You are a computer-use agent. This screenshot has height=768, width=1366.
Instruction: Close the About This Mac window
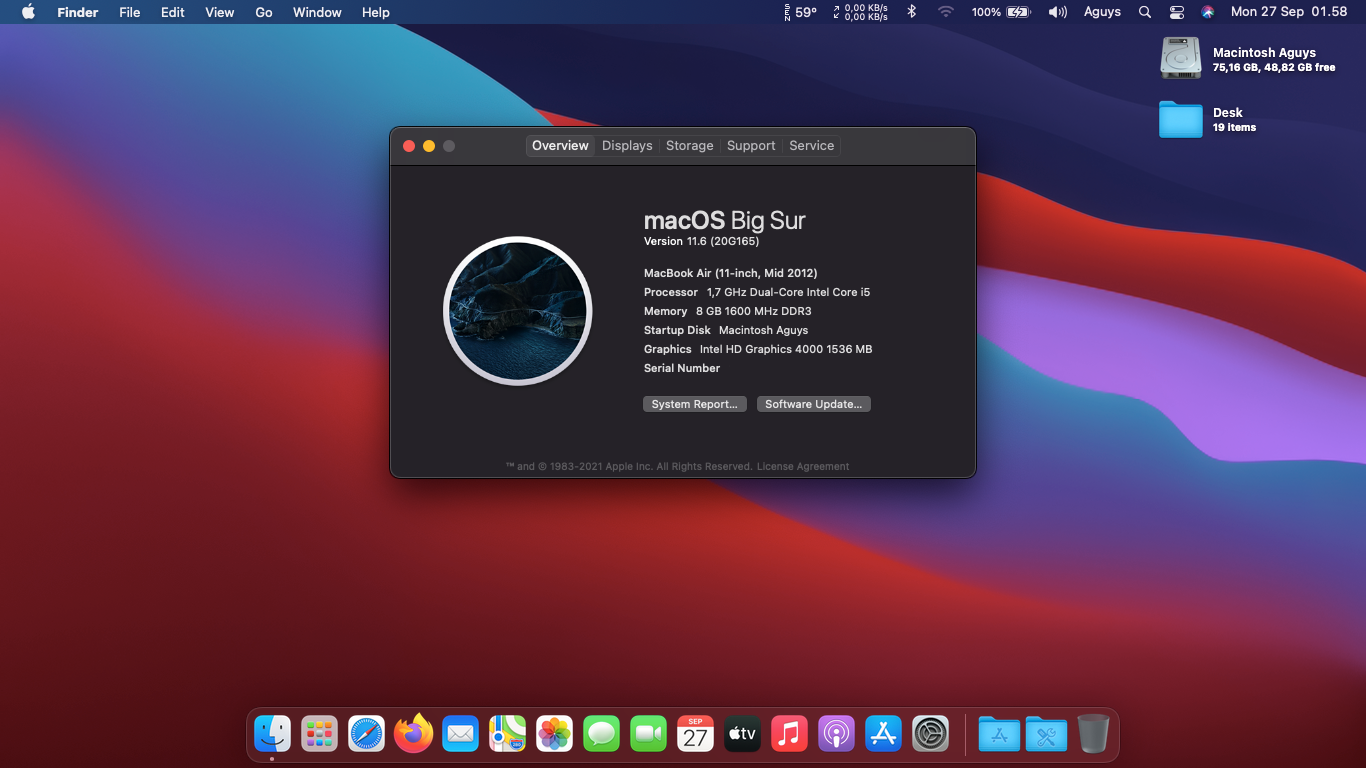click(x=409, y=146)
